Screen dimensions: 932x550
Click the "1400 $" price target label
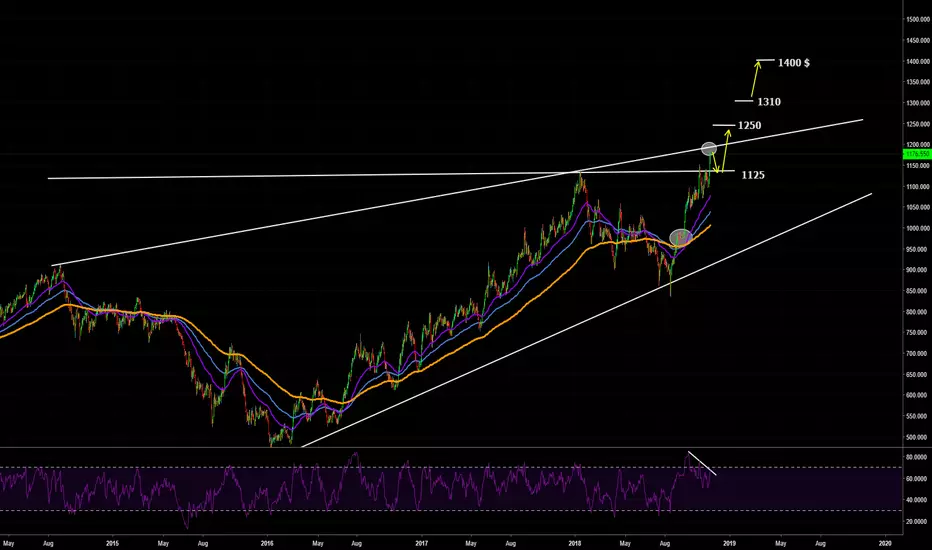click(794, 62)
